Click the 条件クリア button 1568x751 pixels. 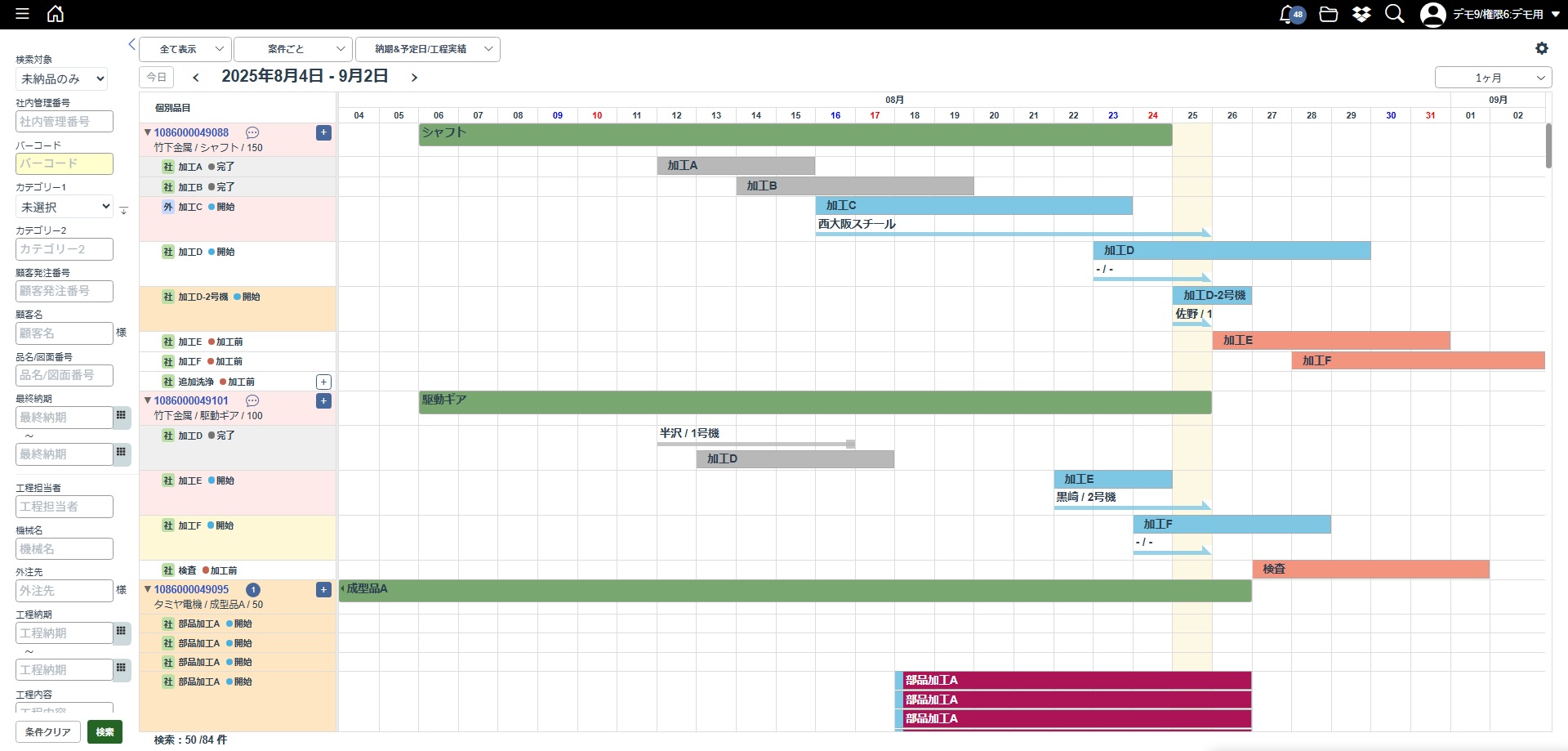point(48,732)
